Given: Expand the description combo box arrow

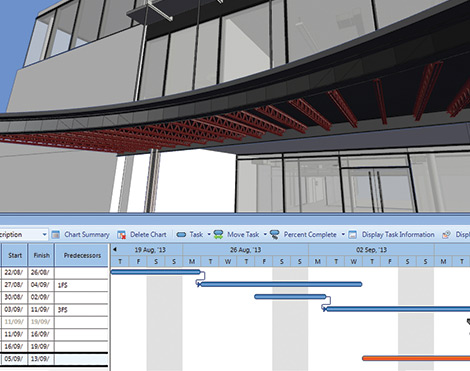Looking at the screenshot, I should tap(44, 235).
